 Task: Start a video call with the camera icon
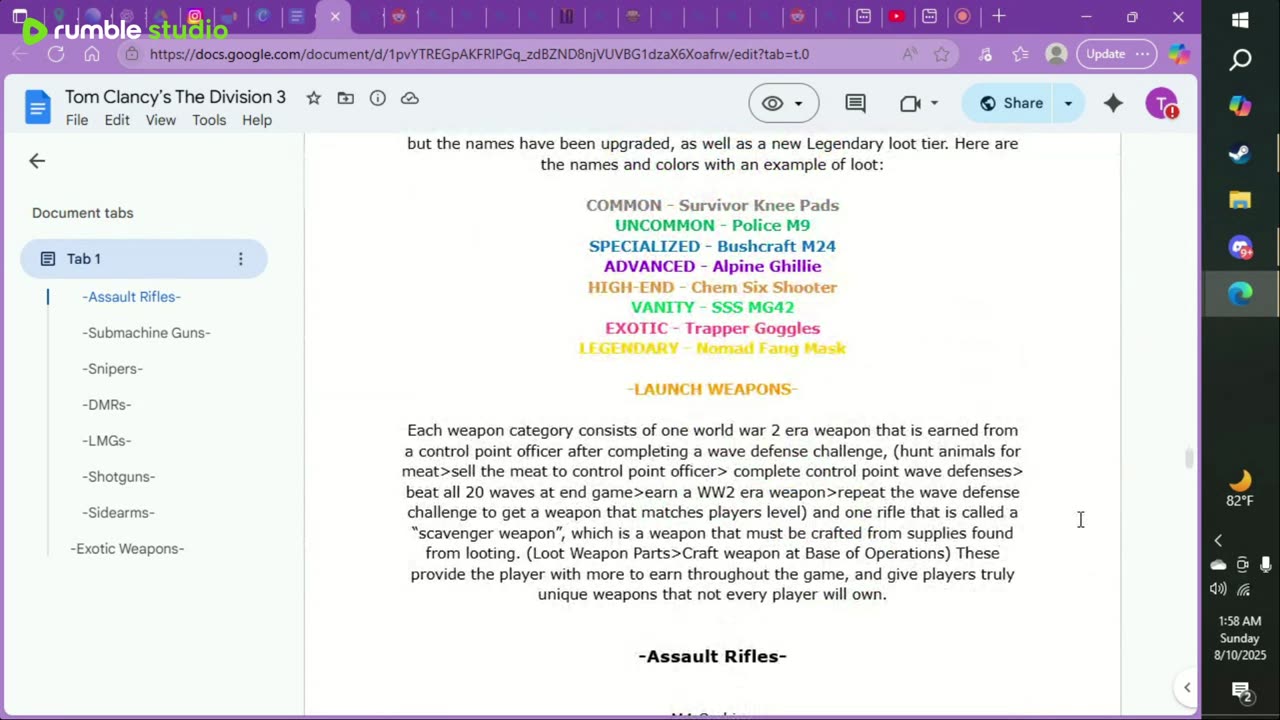click(x=910, y=103)
